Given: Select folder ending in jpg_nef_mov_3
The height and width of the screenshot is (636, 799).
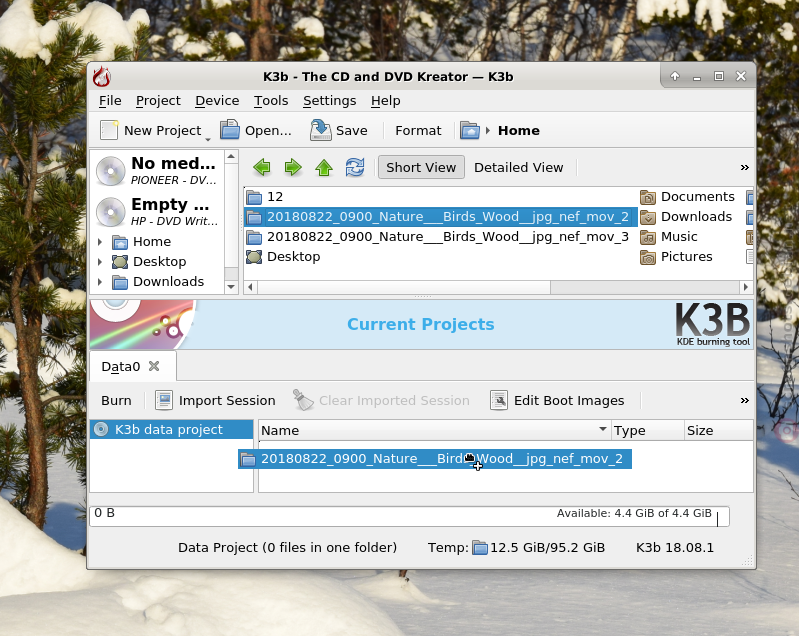Looking at the screenshot, I should (437, 237).
